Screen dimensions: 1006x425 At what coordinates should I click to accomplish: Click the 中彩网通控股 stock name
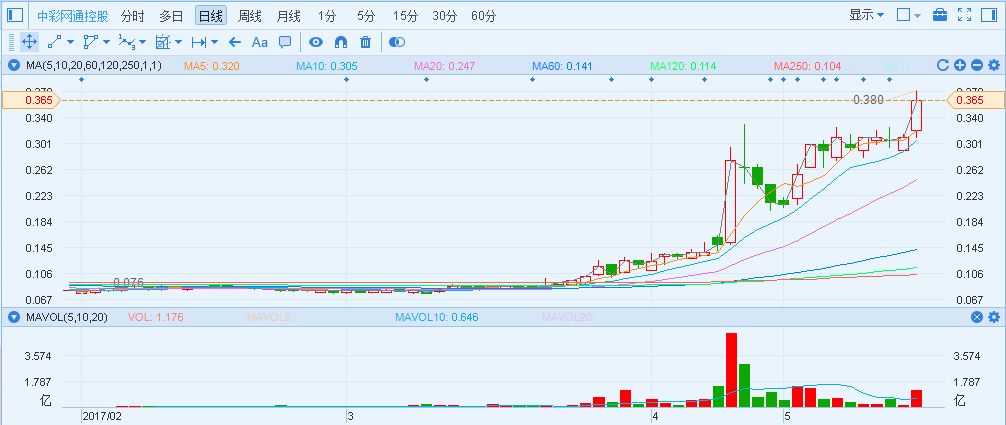tap(72, 15)
